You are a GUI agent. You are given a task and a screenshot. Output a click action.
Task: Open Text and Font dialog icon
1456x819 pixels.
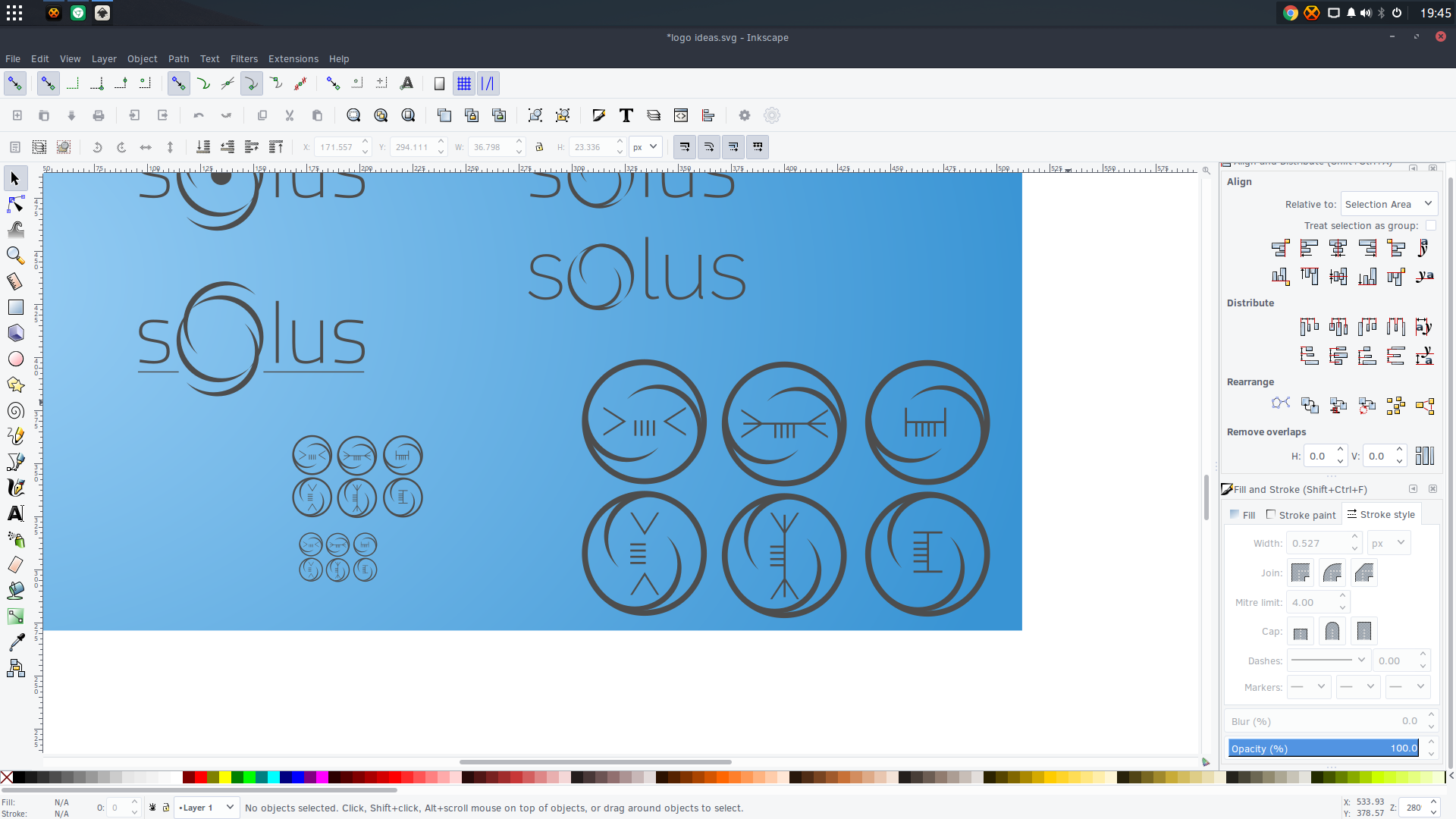coord(626,115)
